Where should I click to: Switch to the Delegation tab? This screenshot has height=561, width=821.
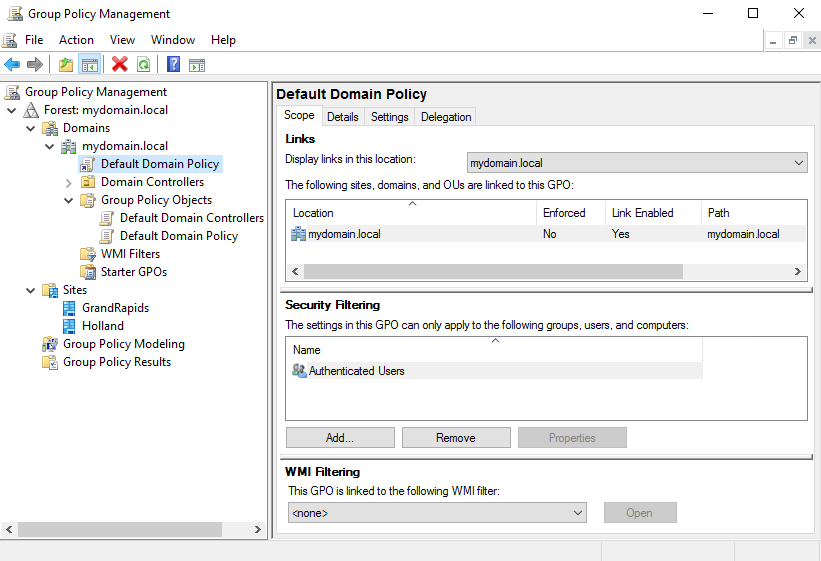click(445, 117)
